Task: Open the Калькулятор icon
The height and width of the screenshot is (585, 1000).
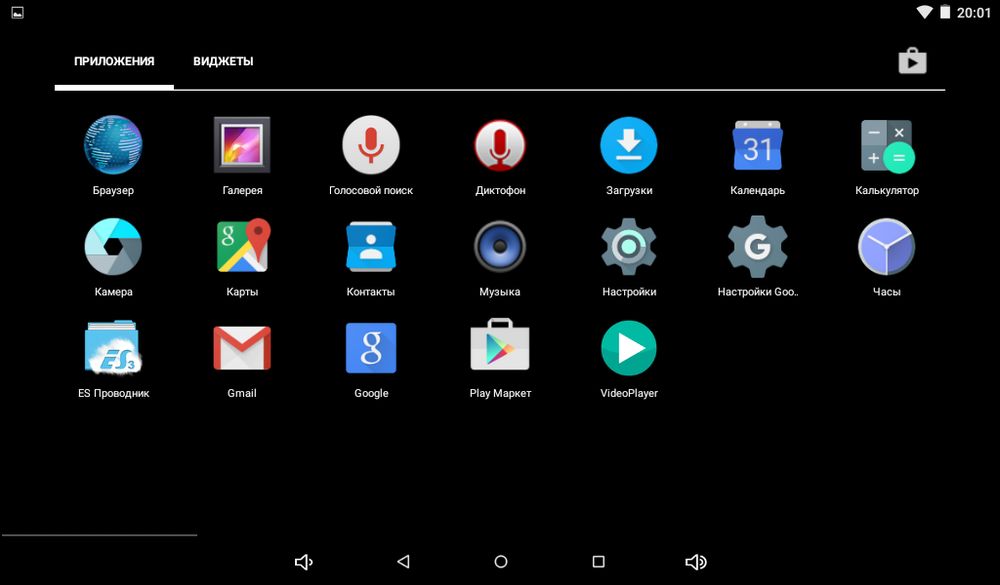Action: click(x=887, y=146)
